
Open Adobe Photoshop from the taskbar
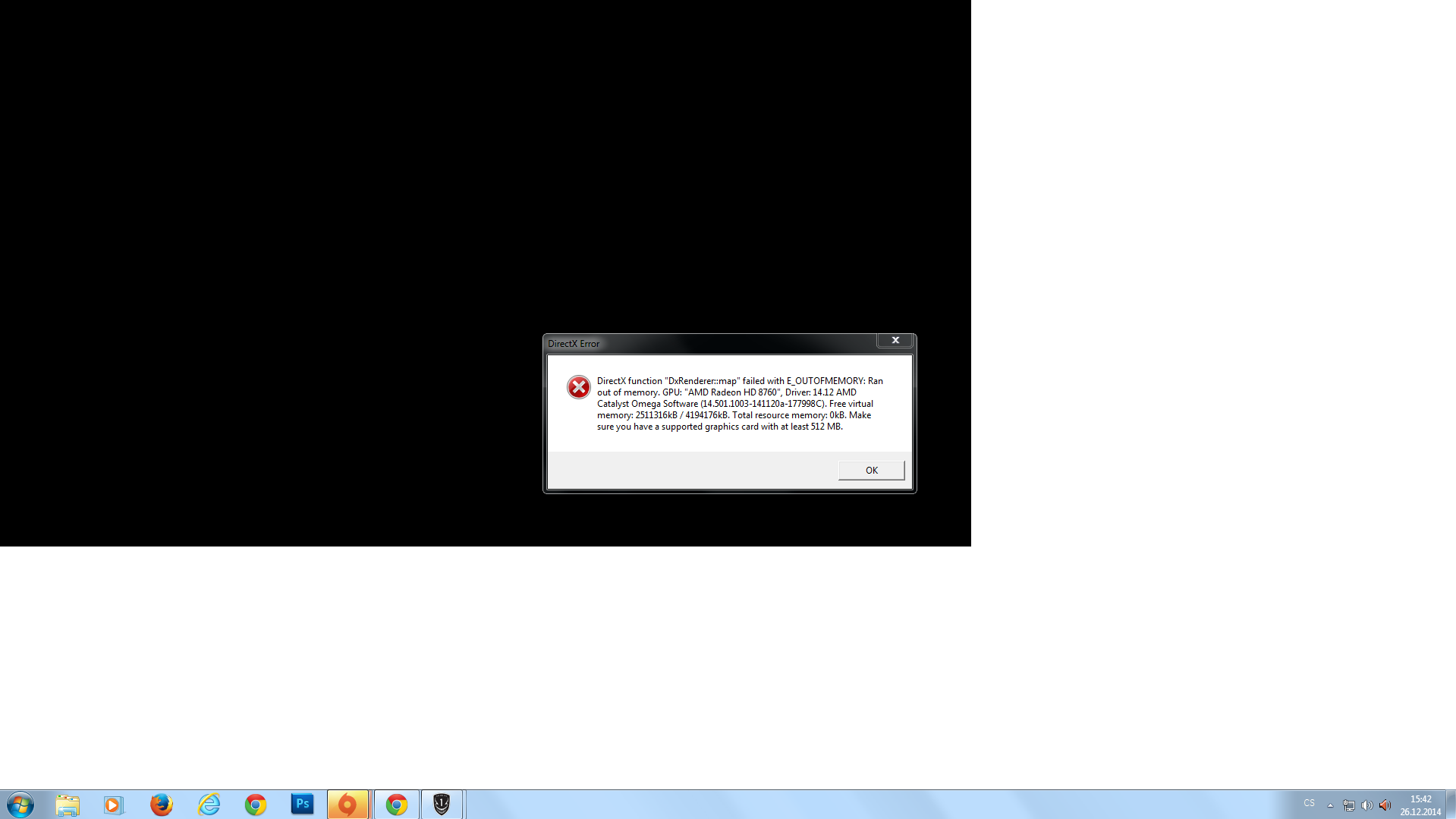[x=302, y=805]
